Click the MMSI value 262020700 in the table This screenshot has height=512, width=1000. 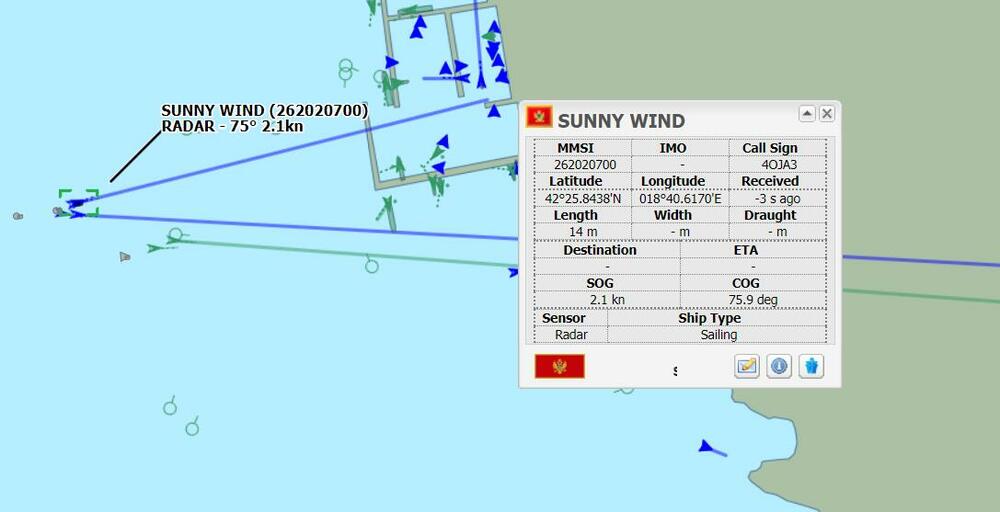click(585, 165)
